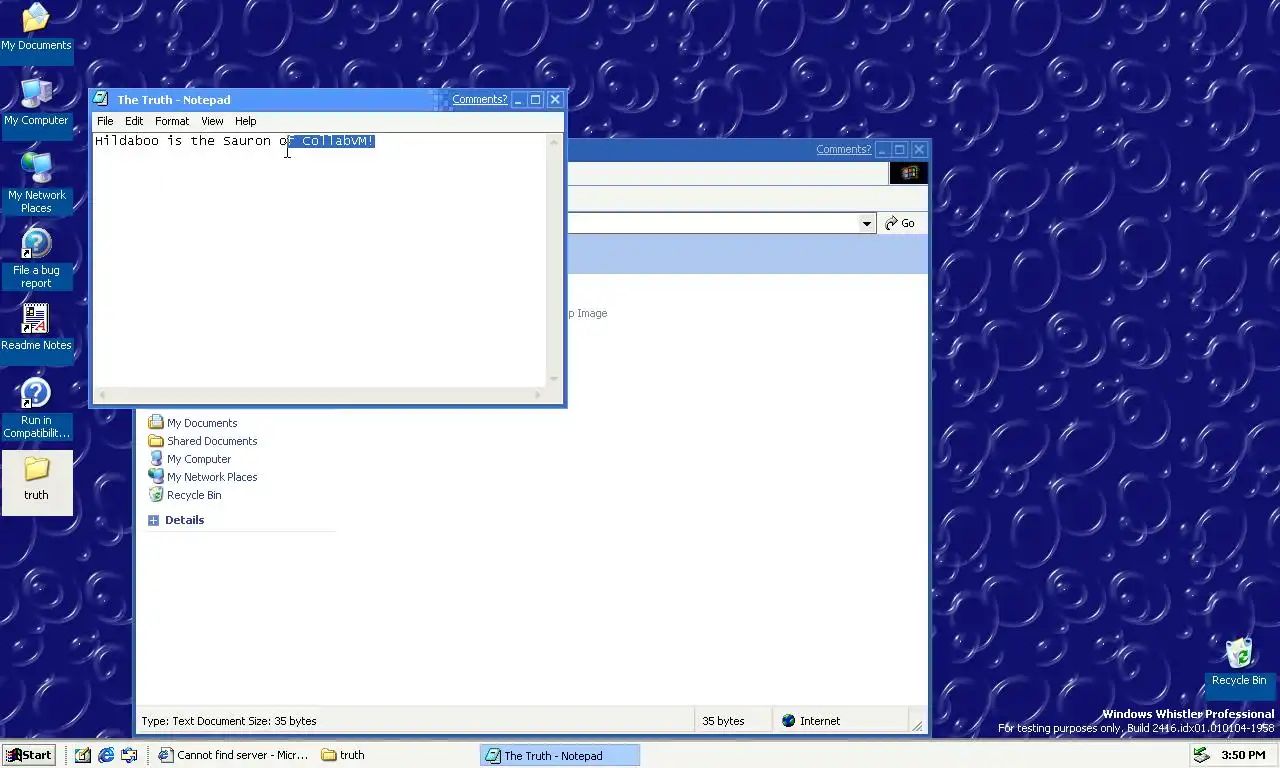
Task: Click the clock showing 3:50 PM
Action: 1243,755
